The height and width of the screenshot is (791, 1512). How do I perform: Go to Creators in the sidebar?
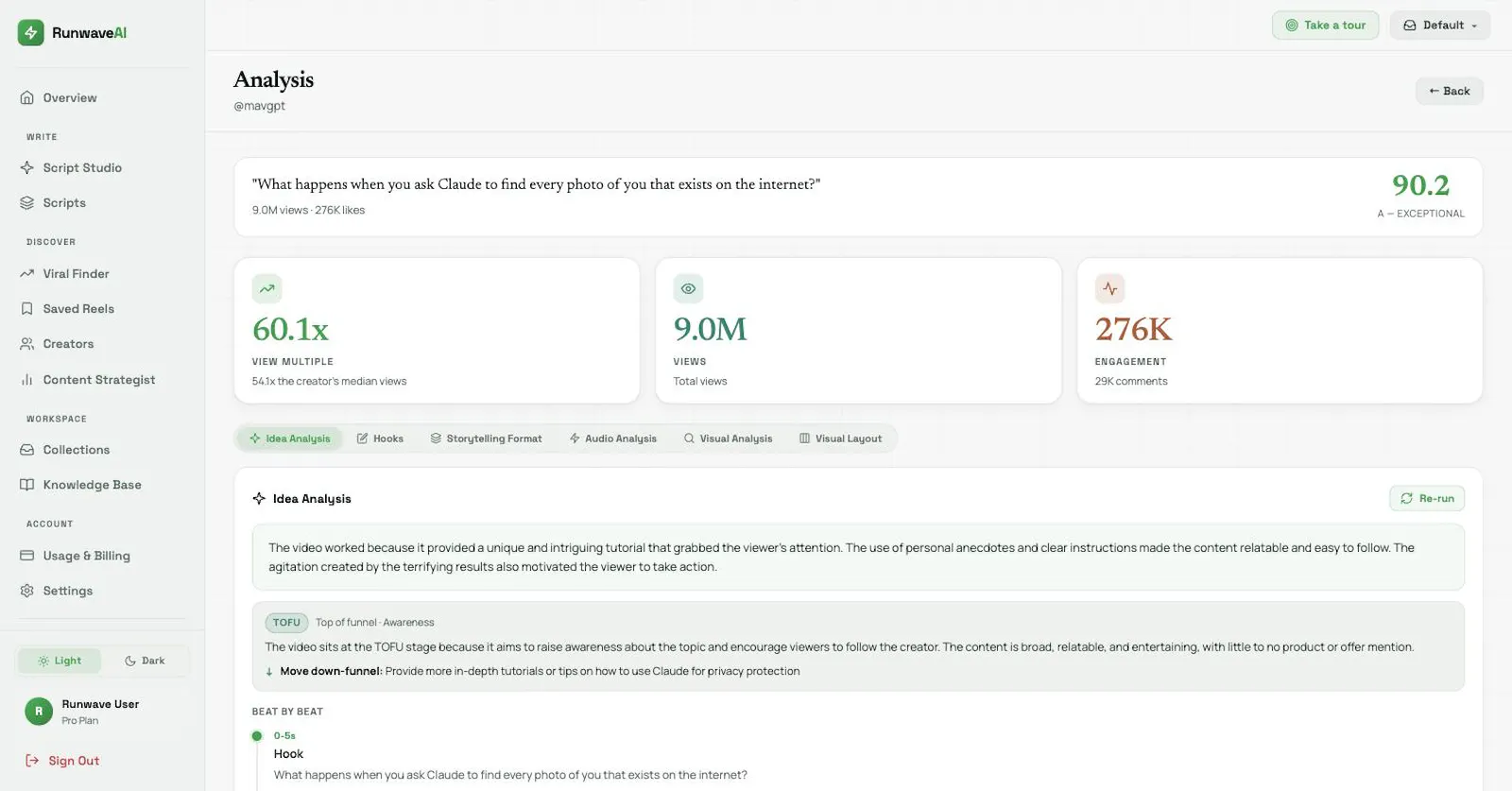(102, 344)
